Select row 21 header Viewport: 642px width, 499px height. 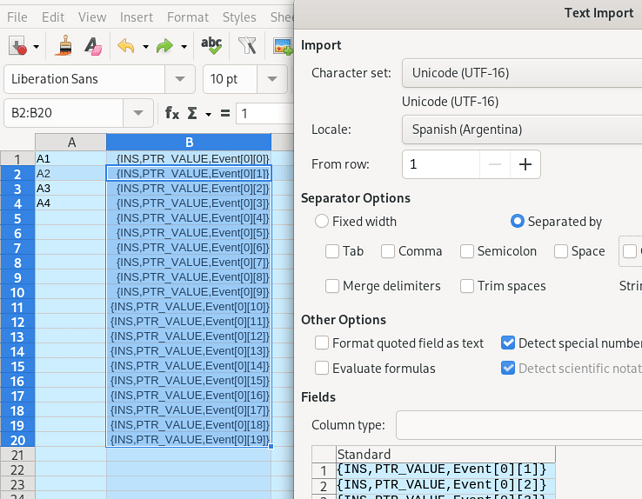point(17,455)
